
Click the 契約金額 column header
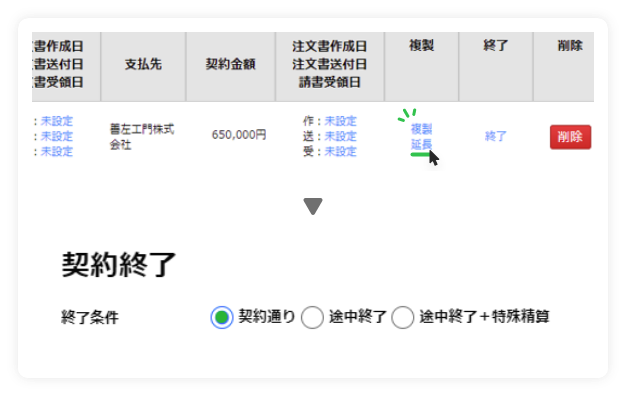[x=230, y=64]
